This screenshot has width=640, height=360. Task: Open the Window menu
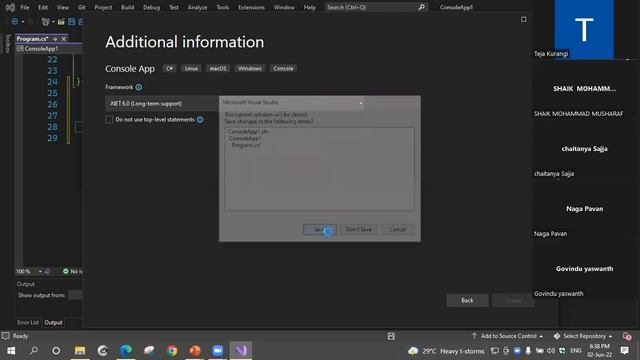pos(284,7)
